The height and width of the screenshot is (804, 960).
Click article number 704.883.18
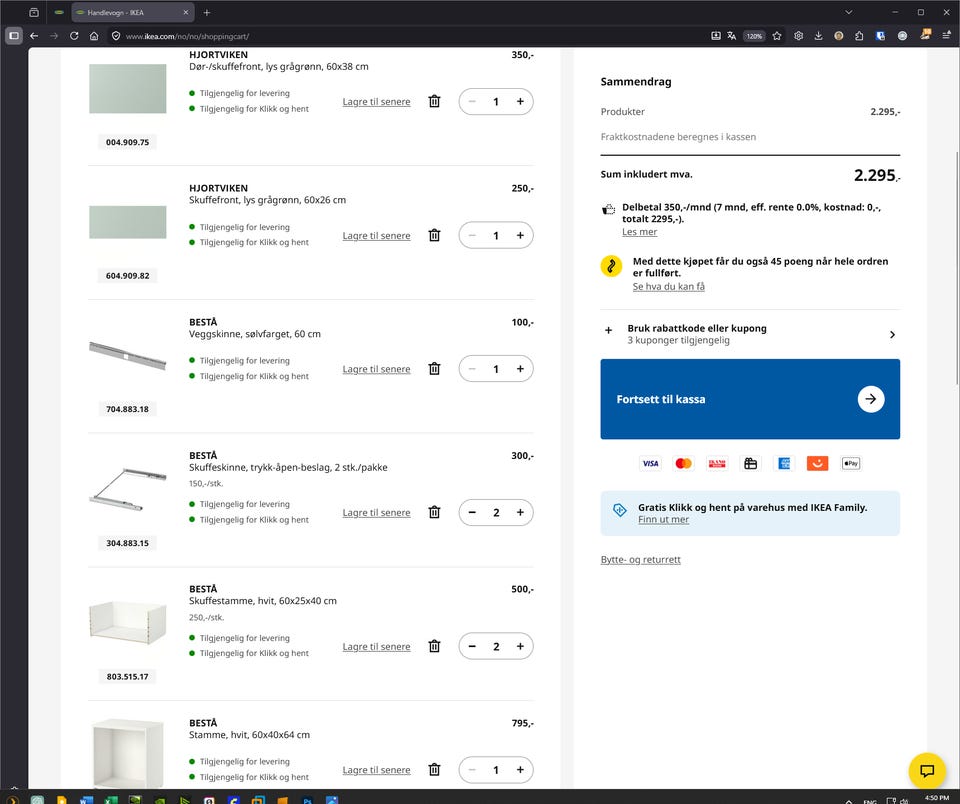click(x=127, y=409)
